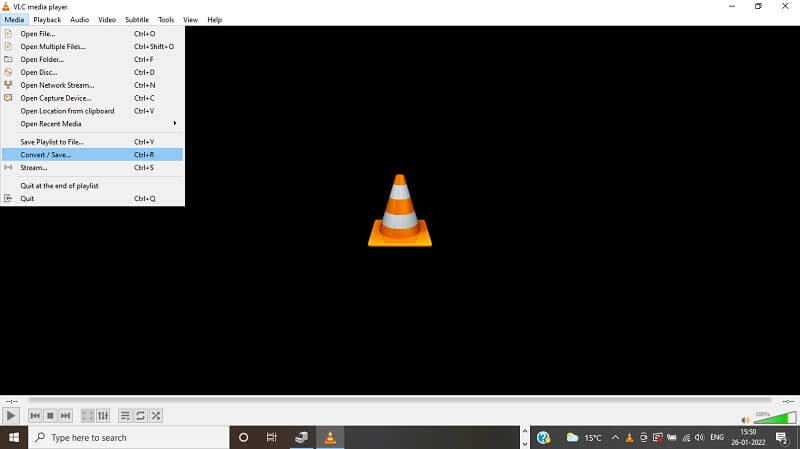Select Save Playlist to File... entry
800x449 pixels.
click(x=92, y=142)
